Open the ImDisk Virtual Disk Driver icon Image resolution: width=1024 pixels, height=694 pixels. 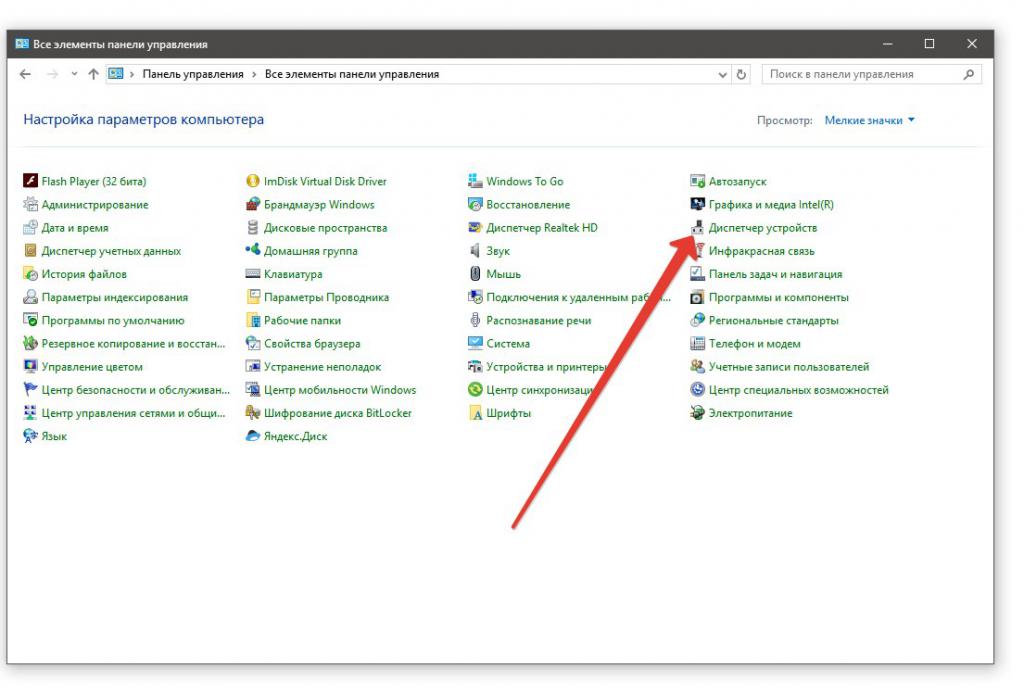253,181
